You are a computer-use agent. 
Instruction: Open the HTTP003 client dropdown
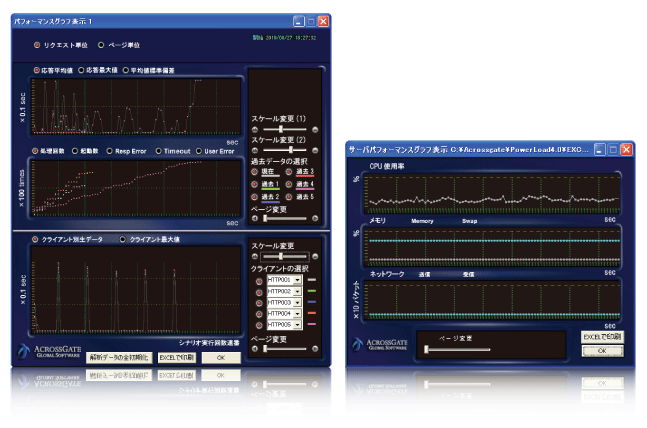[x=298, y=303]
